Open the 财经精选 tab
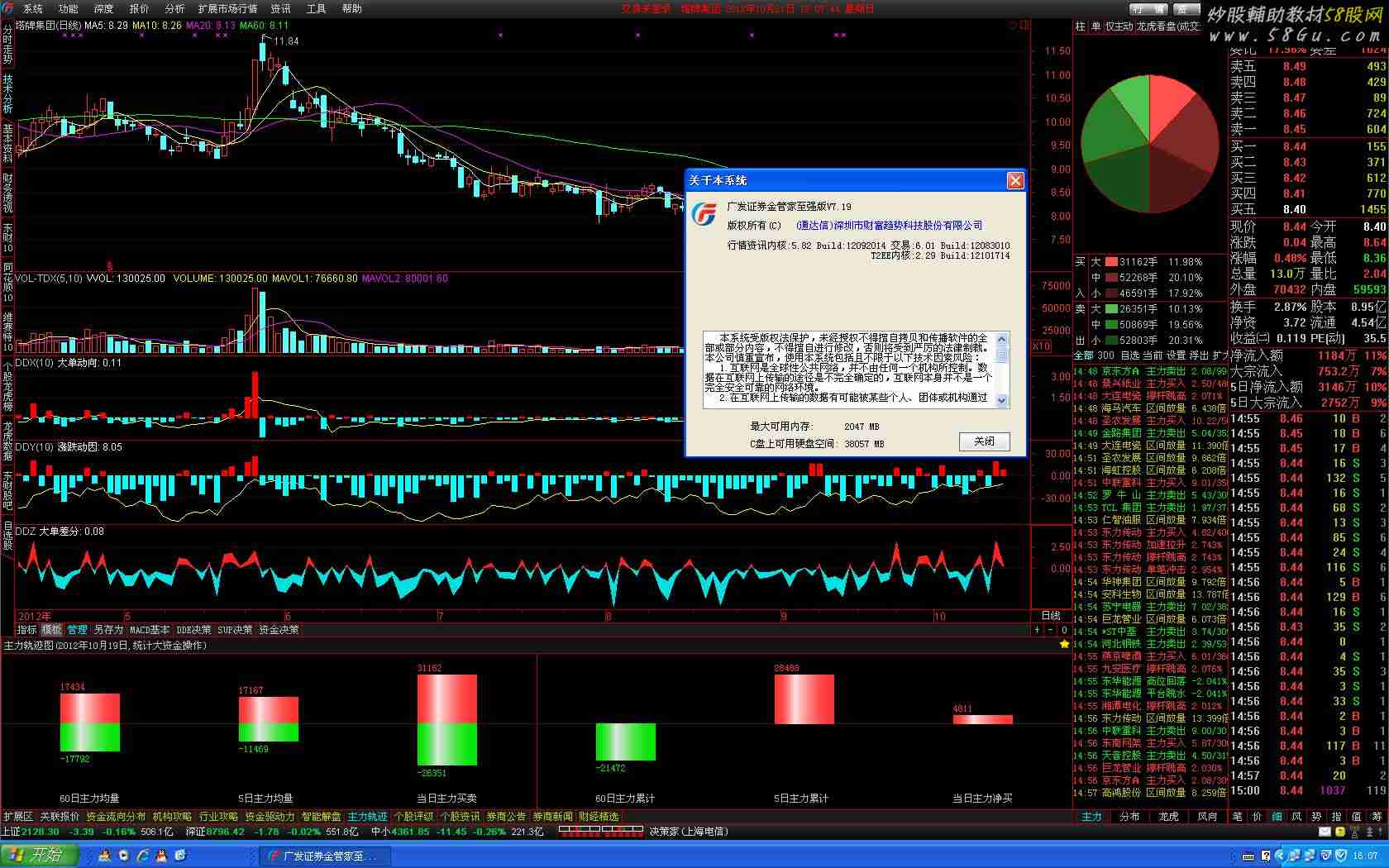Screen dimensions: 1389x868 point(599,817)
